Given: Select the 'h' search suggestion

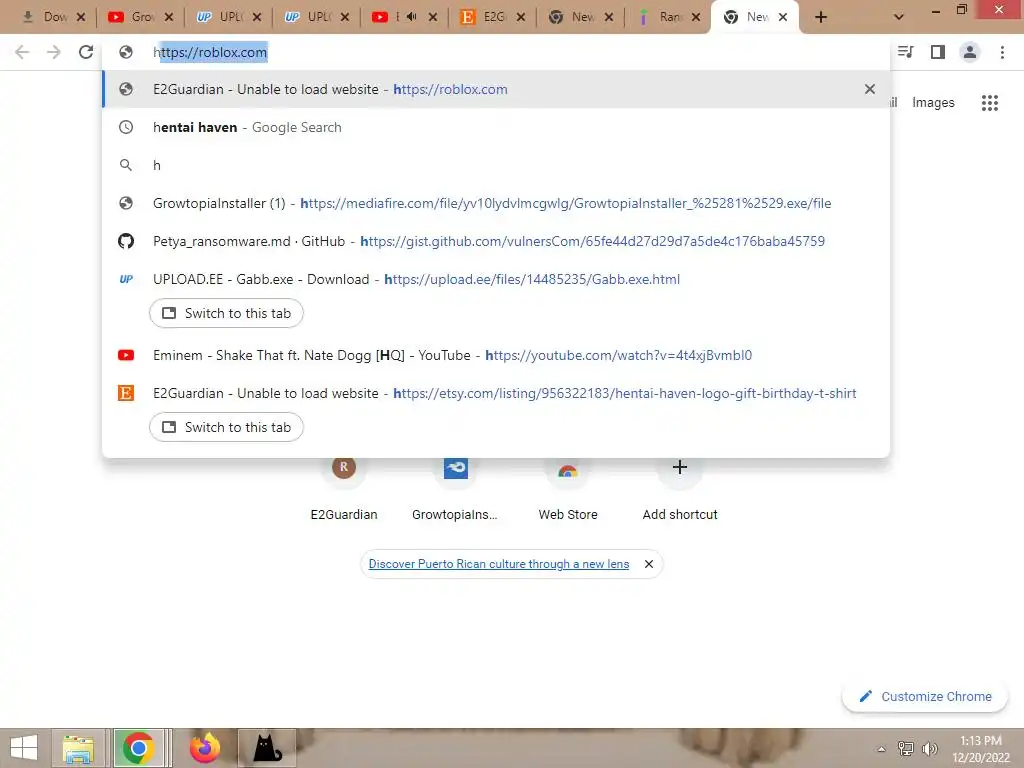Looking at the screenshot, I should [x=496, y=165].
